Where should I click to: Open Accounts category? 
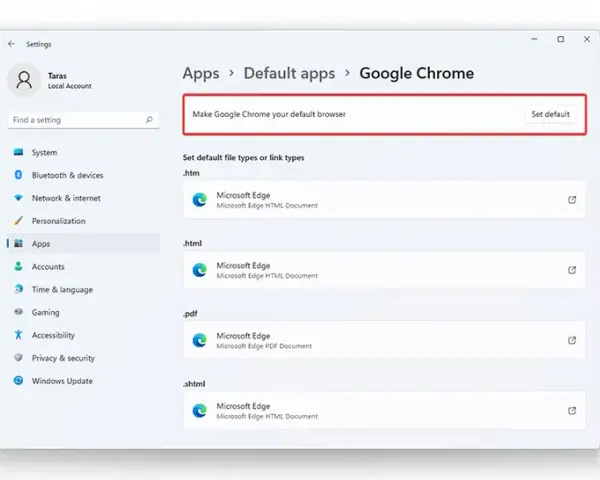pos(83,266)
